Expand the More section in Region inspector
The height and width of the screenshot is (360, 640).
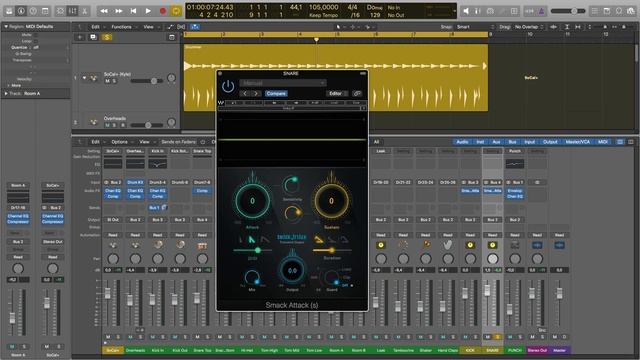9,85
